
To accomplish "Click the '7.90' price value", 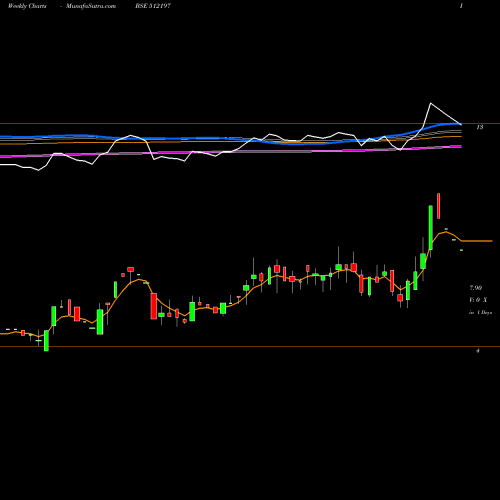I will [476, 288].
